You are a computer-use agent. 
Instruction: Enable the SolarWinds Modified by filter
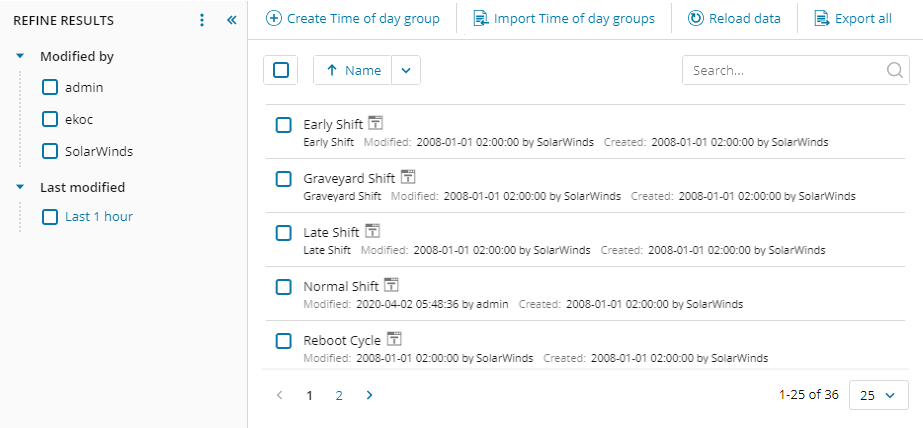pos(50,151)
